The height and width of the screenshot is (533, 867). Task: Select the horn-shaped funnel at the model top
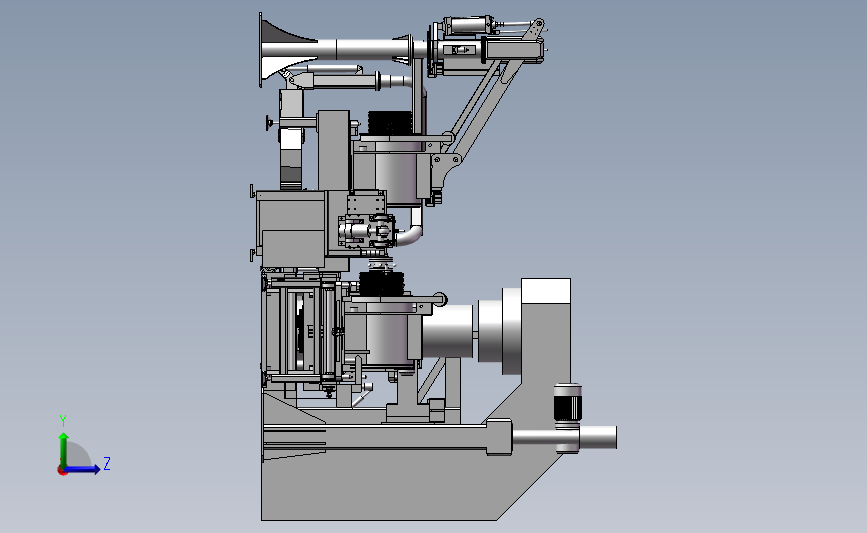288,50
